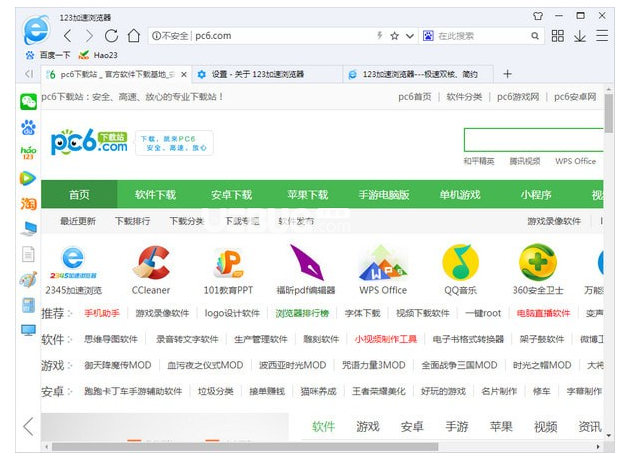Click the skin shirt icon in title bar

pyautogui.click(x=538, y=16)
